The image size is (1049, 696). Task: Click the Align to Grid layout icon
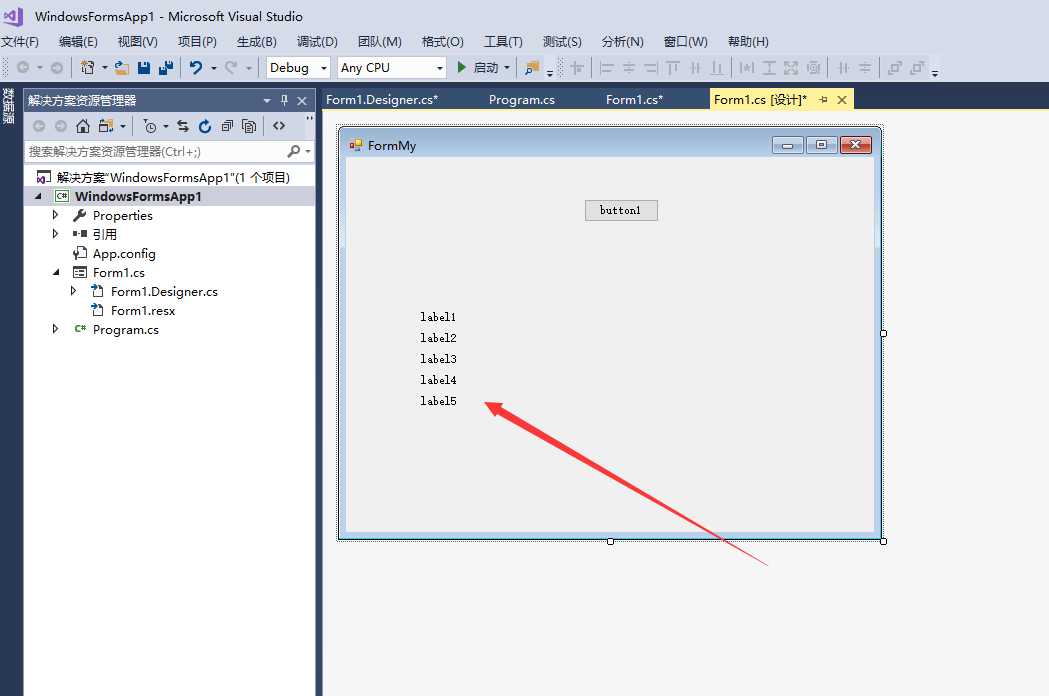click(577, 68)
